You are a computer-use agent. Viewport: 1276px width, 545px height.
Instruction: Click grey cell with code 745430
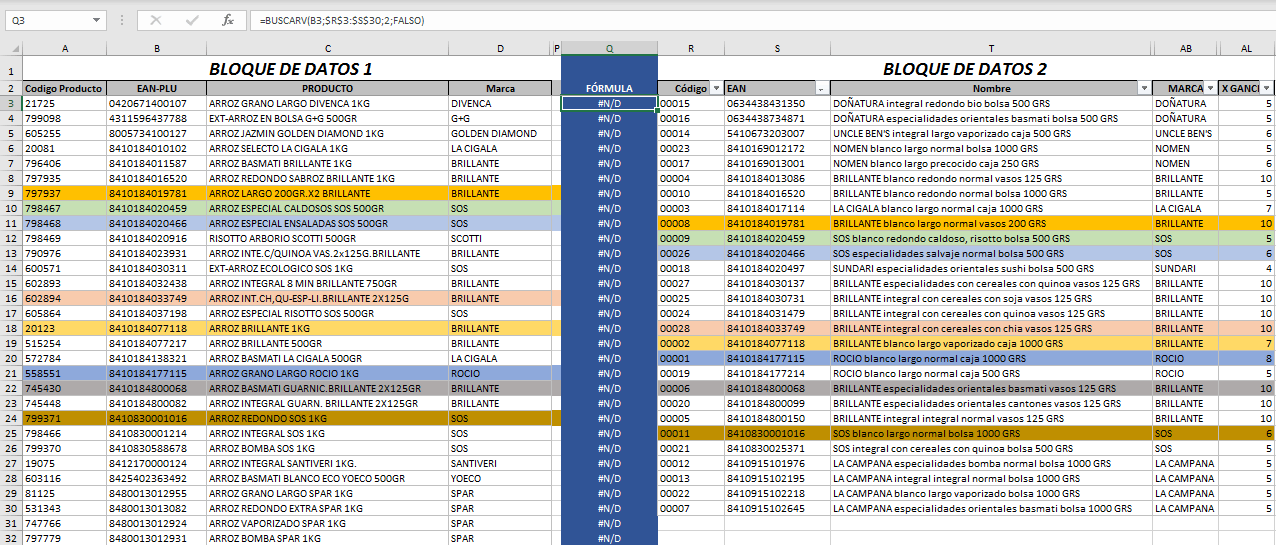64,388
